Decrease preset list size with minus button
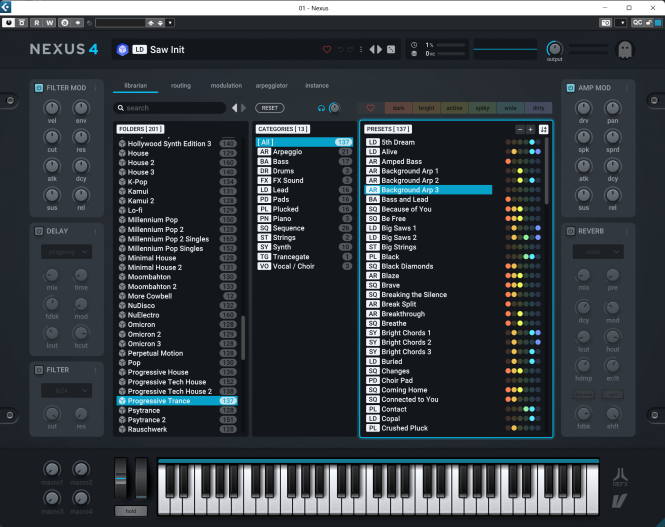This screenshot has width=665, height=527. click(x=520, y=129)
